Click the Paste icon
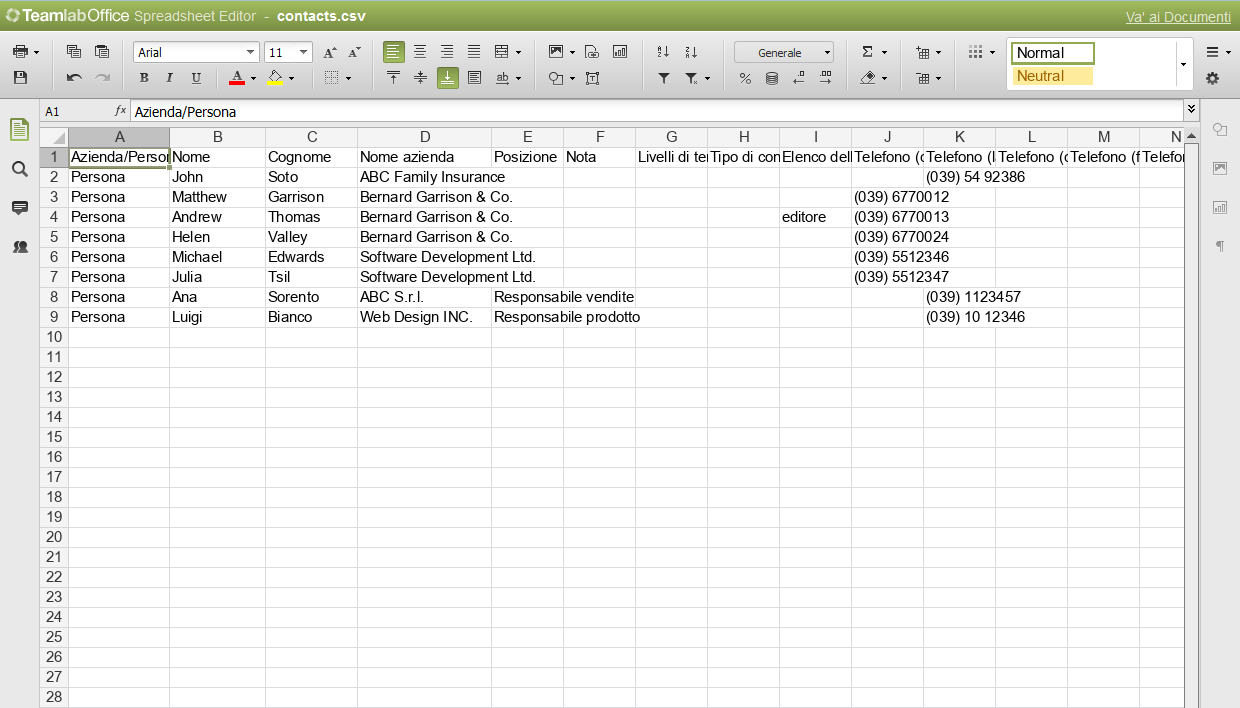 point(101,52)
